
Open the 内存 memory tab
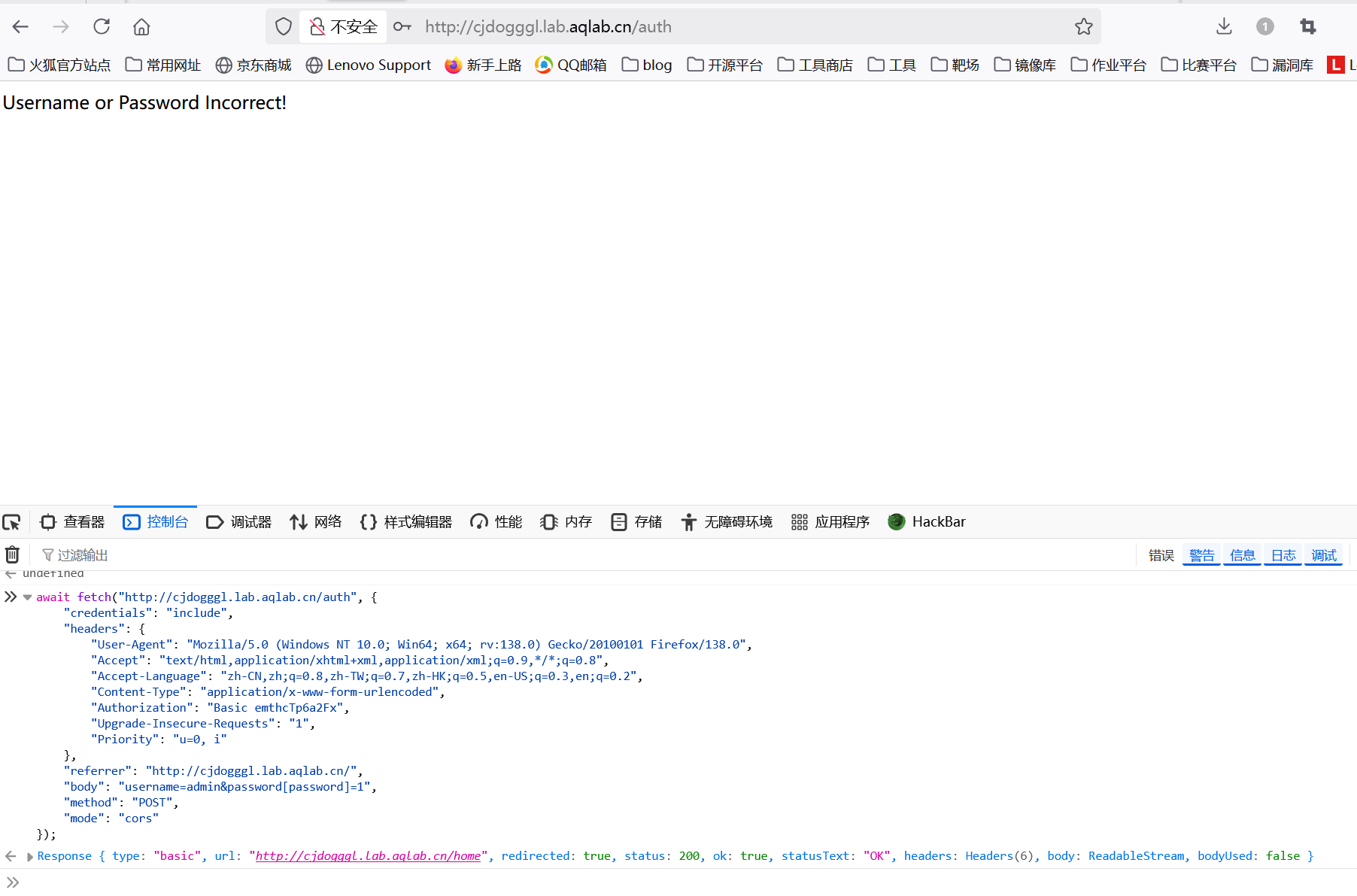pos(566,522)
